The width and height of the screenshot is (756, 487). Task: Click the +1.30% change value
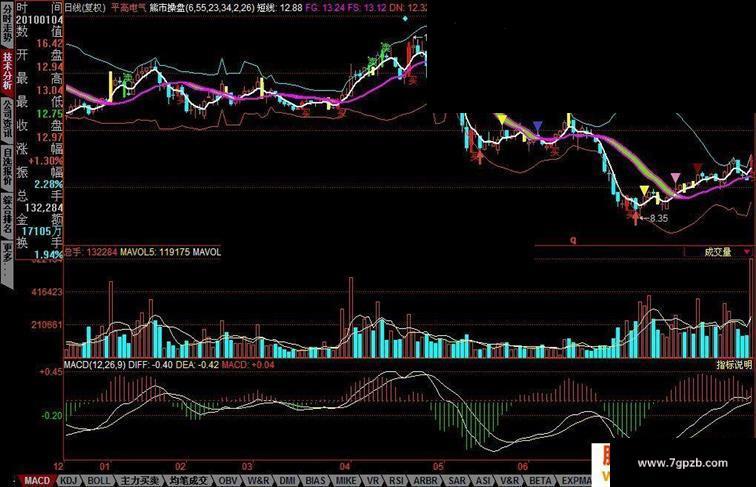click(x=46, y=161)
